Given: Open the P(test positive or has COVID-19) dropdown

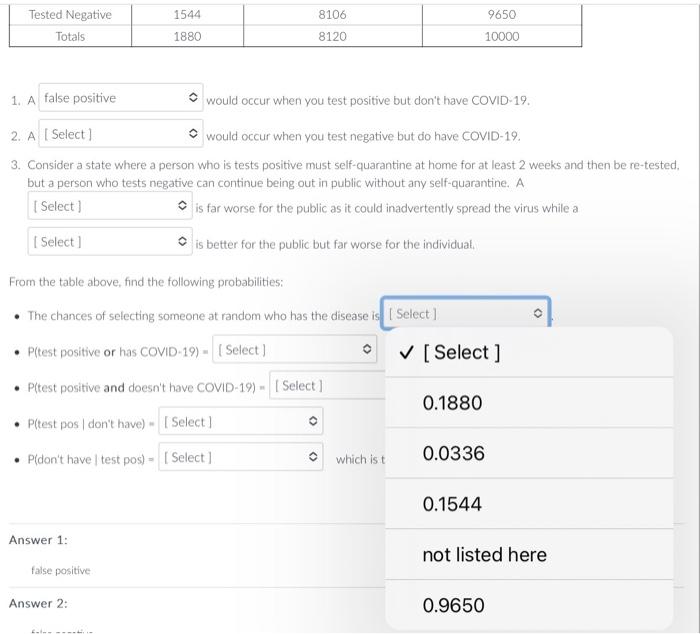Looking at the screenshot, I should coord(295,349).
